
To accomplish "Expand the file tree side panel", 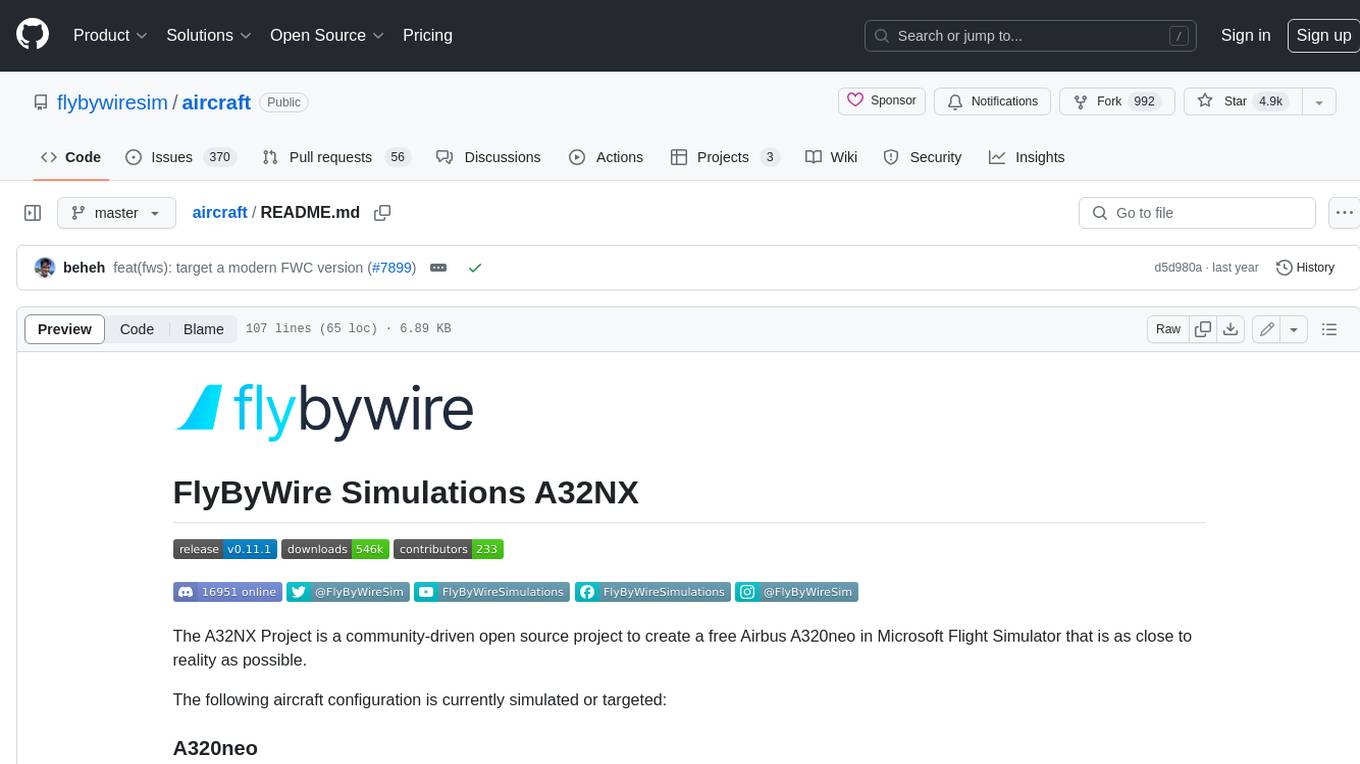I will 33,213.
